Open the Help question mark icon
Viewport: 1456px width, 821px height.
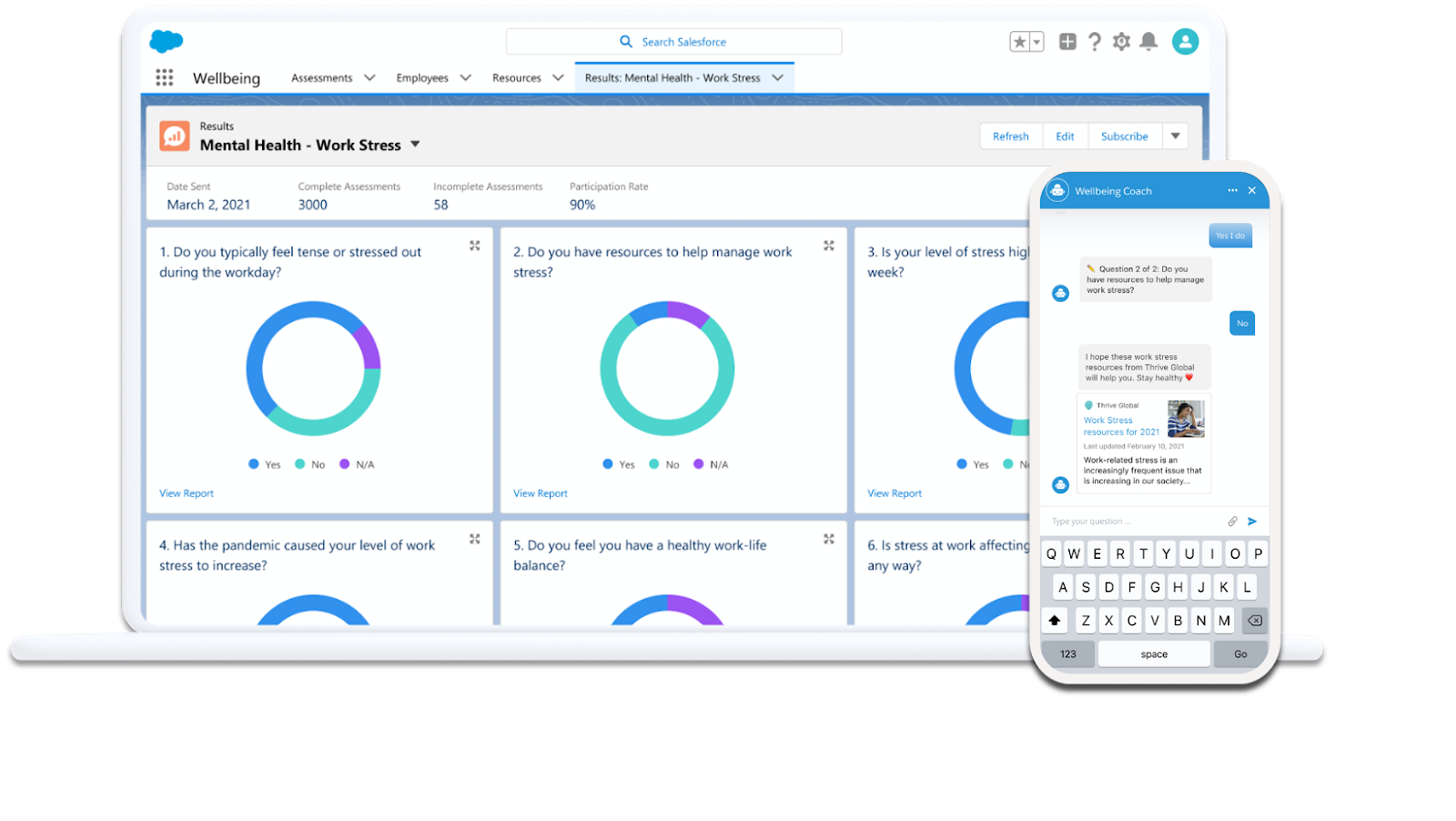coord(1095,42)
